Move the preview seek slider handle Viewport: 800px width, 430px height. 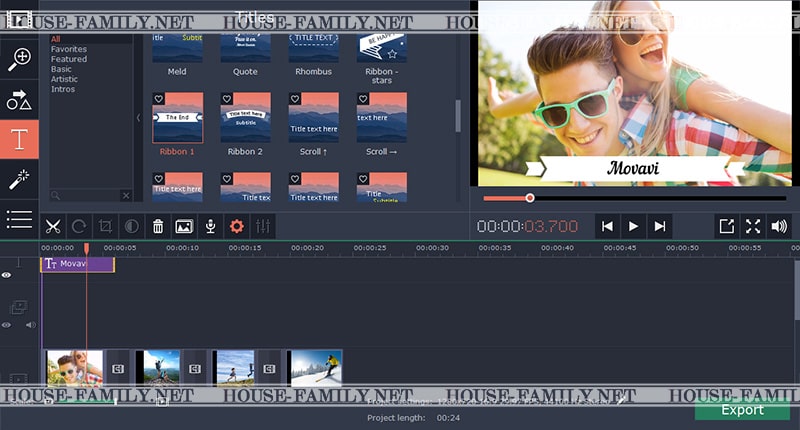tap(530, 197)
